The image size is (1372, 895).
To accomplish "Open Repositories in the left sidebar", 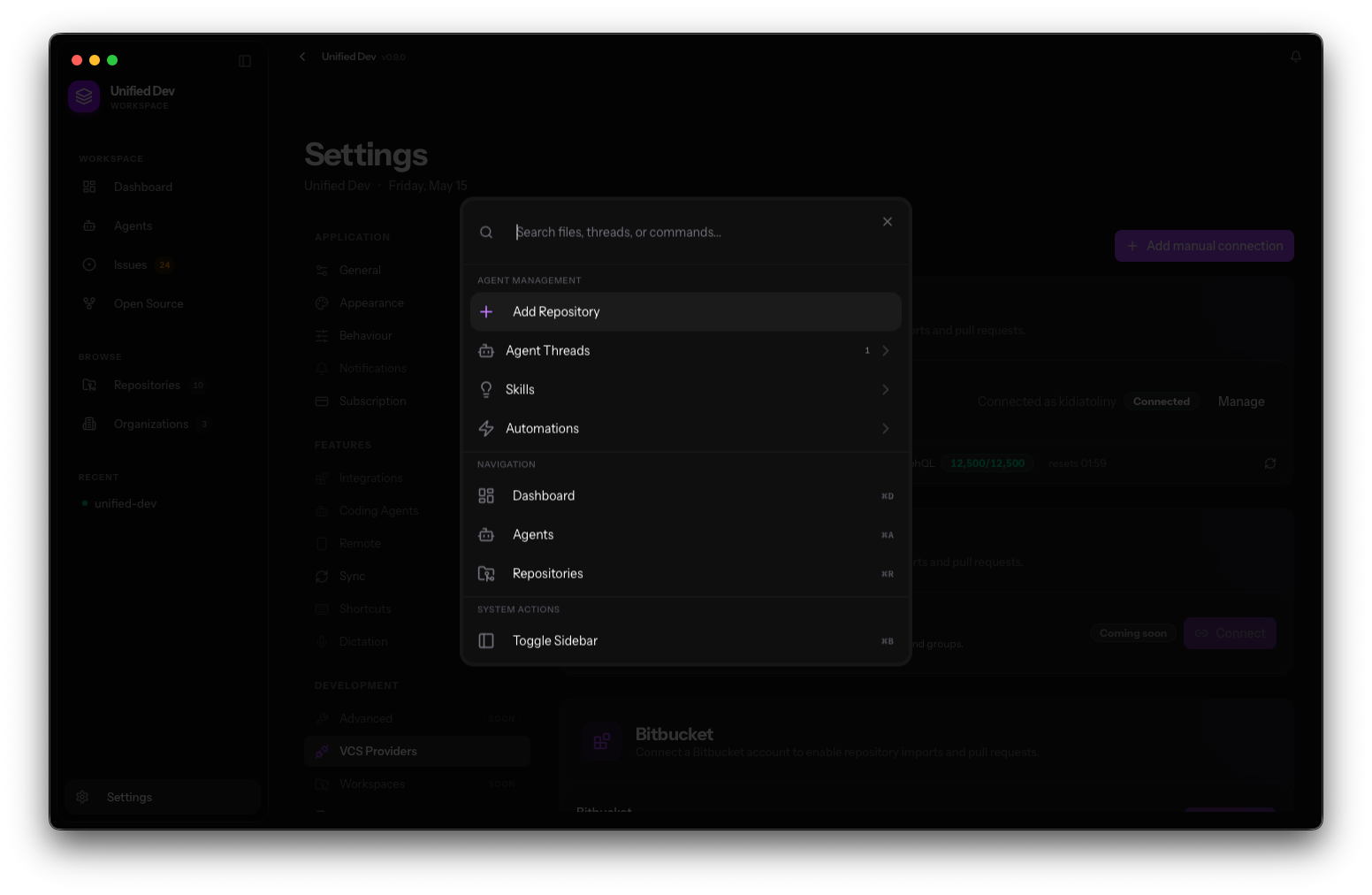I will click(x=163, y=386).
